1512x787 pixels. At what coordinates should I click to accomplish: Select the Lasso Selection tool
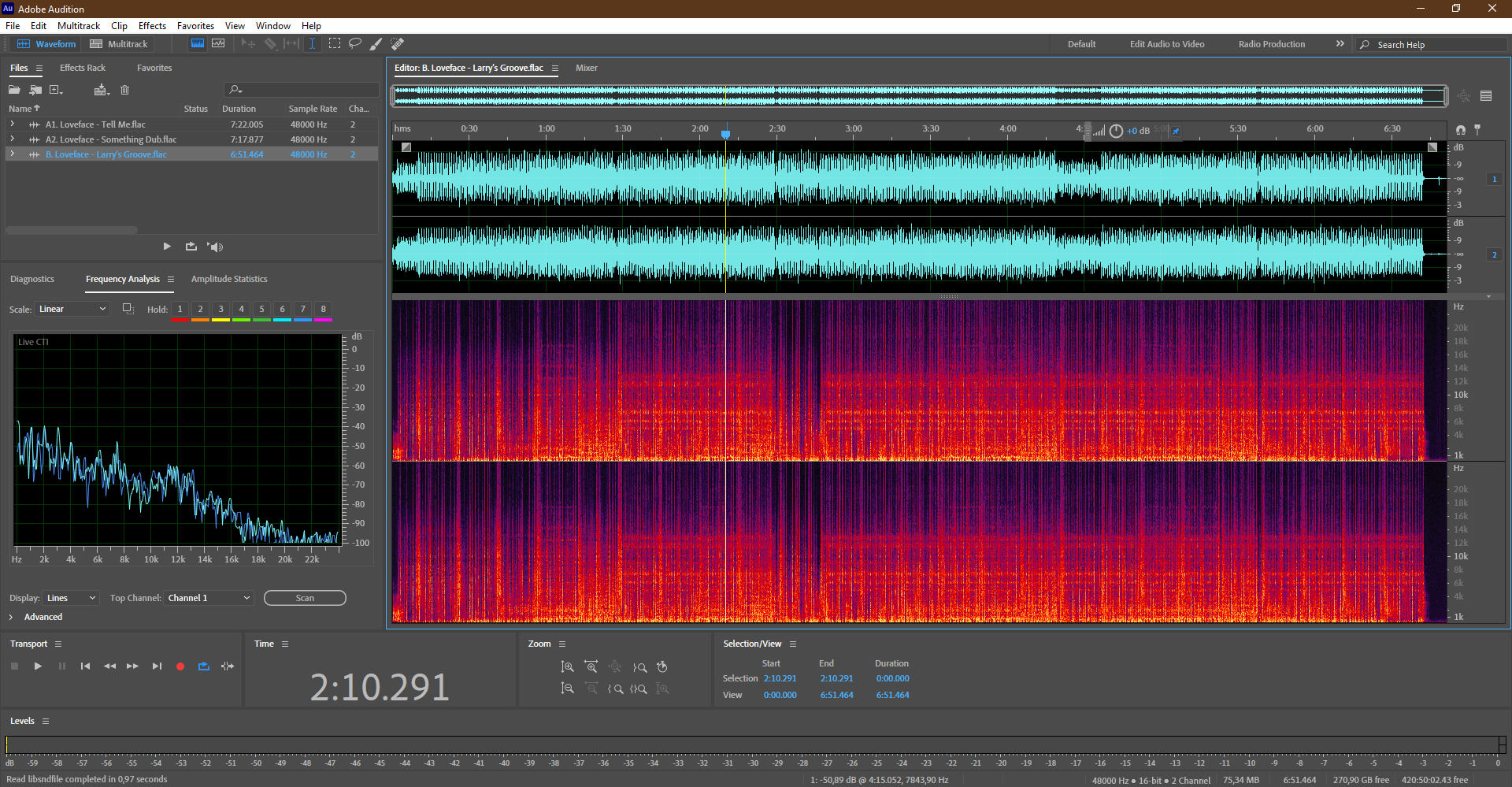pos(355,43)
